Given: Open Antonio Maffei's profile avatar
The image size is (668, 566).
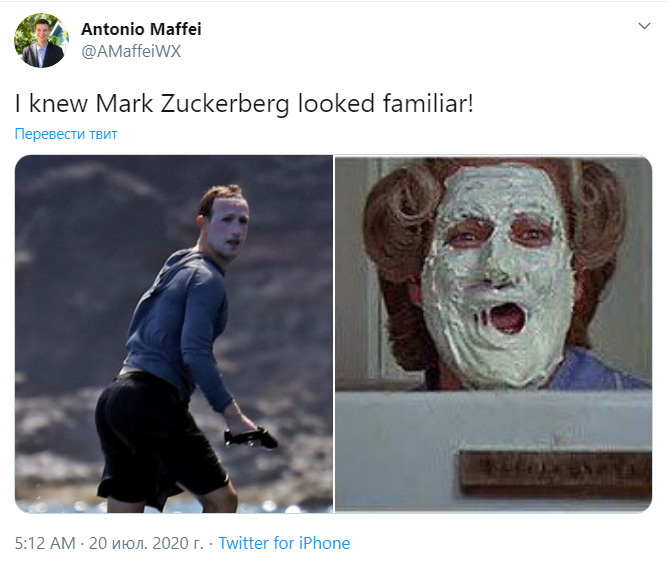Looking at the screenshot, I should tap(41, 40).
